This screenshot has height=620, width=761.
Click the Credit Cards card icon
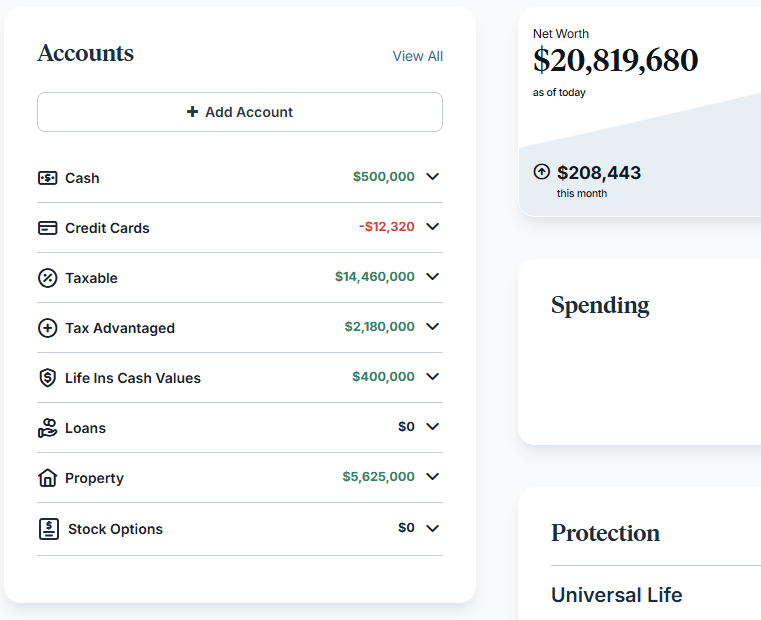tap(47, 228)
